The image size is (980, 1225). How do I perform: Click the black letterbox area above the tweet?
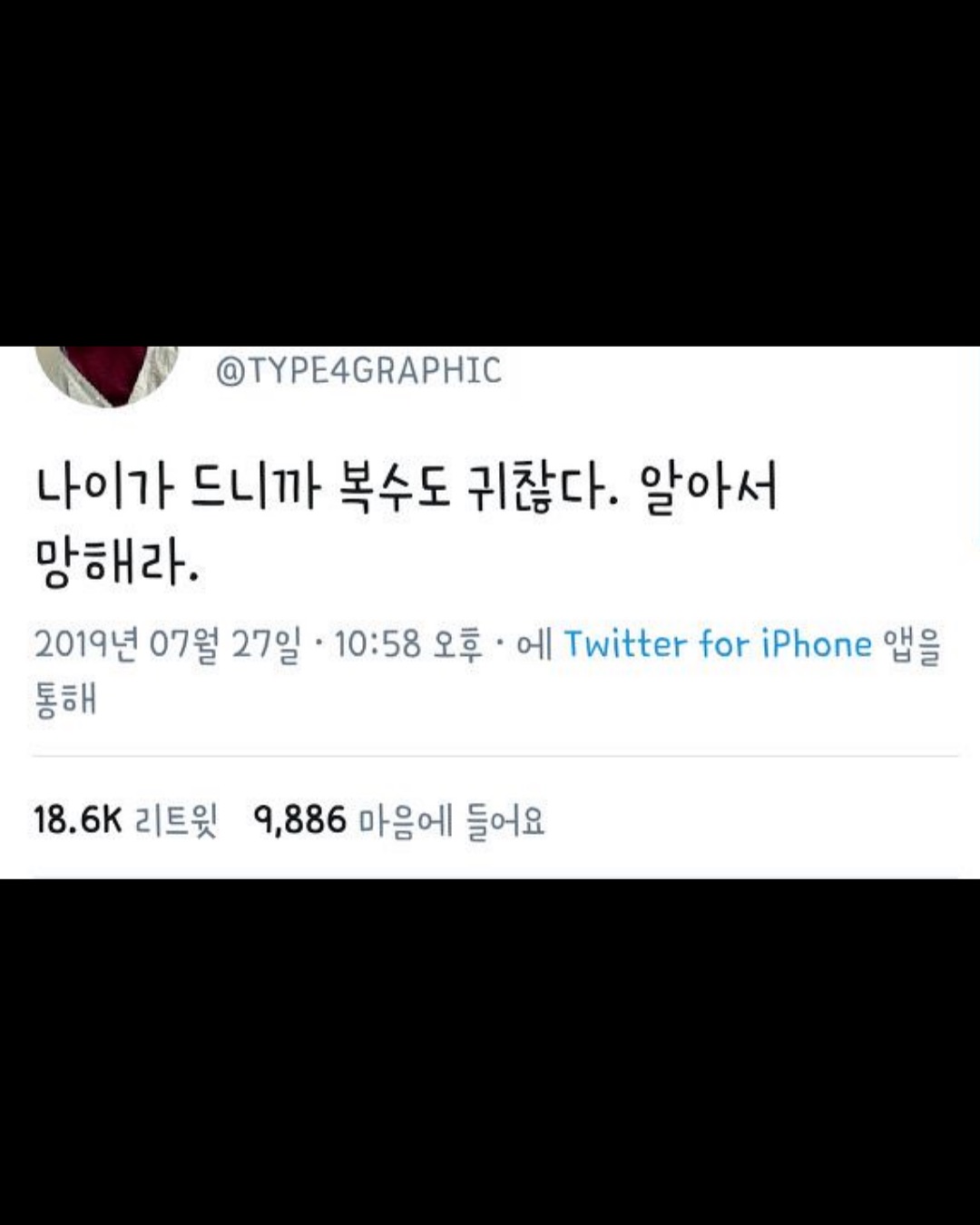point(490,172)
